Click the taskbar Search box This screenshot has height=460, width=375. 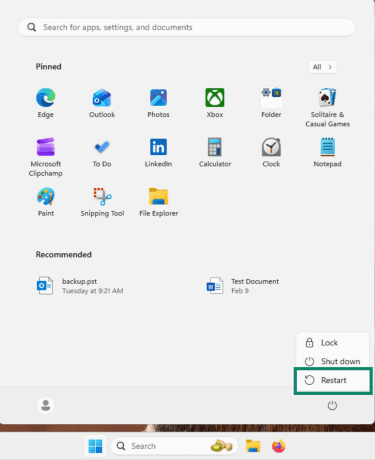(x=174, y=446)
